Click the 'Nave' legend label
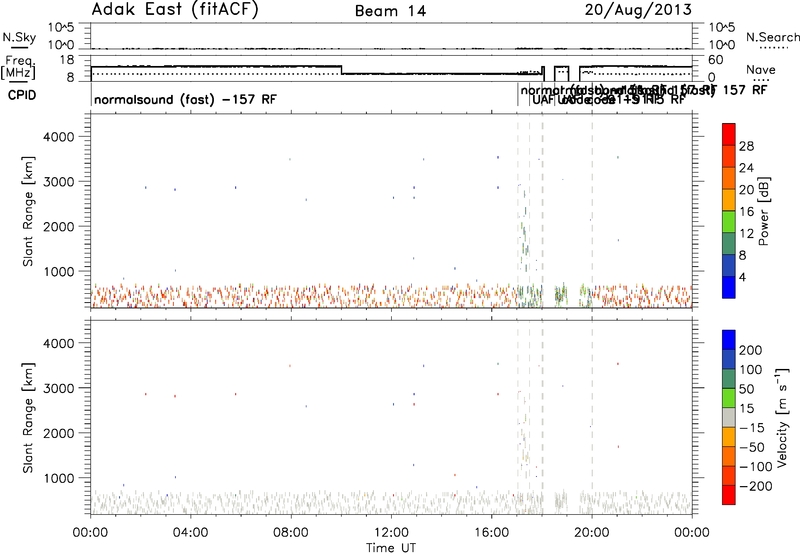Screen dimensions: 800x554 pos(761,70)
